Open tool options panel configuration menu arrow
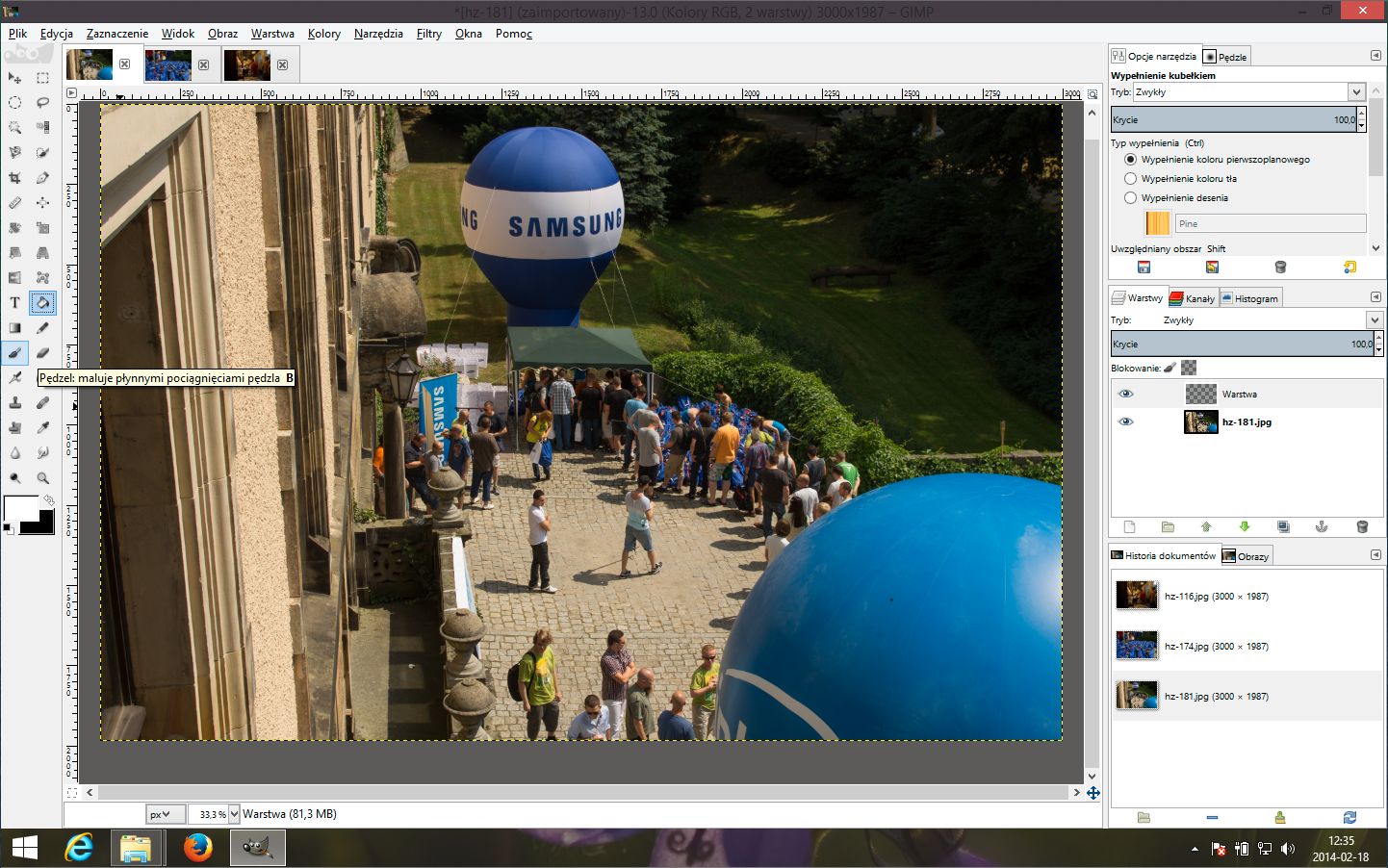Screen dimensions: 1388x868 click(x=1375, y=56)
